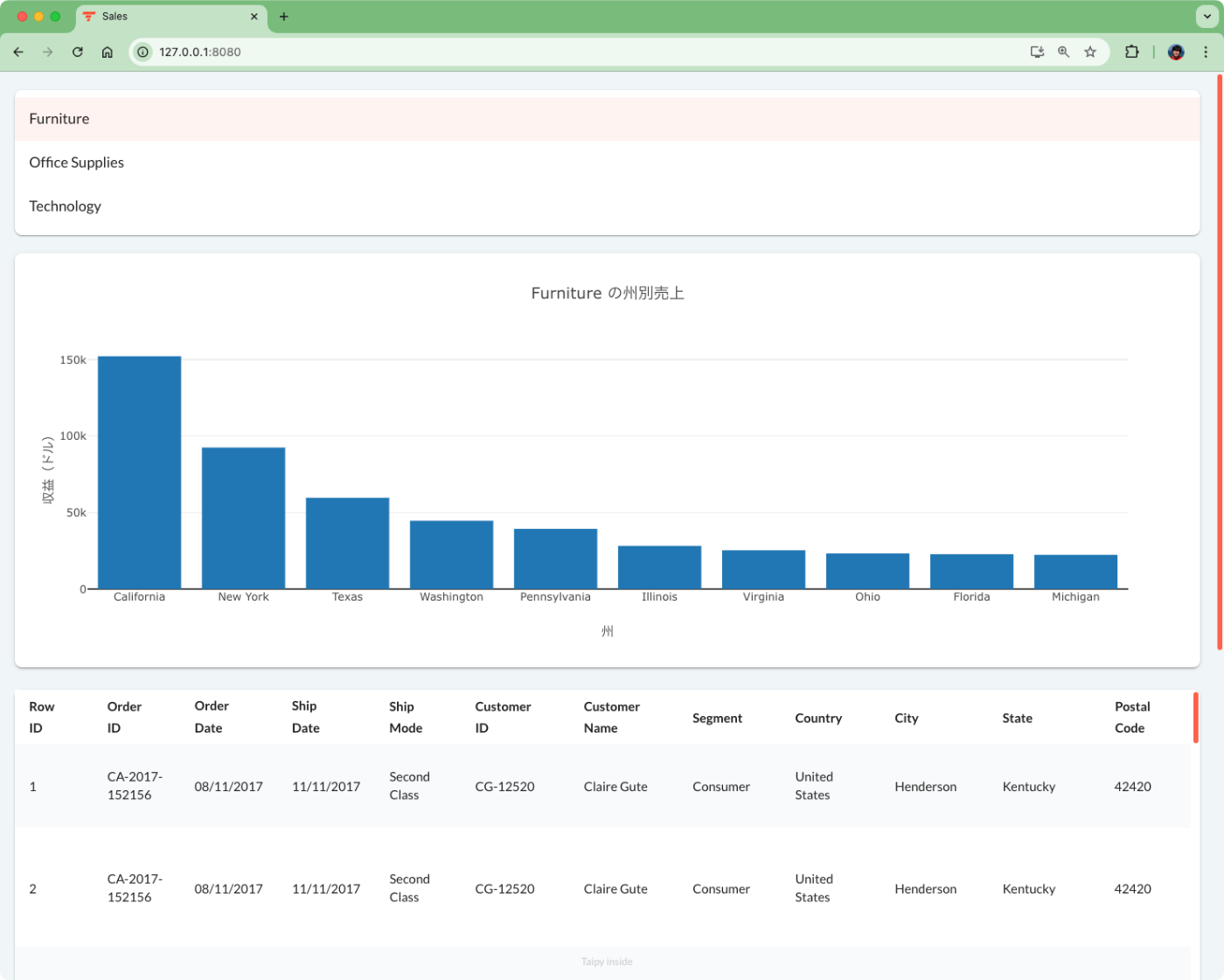
Task: Open the Extensions puzzle icon
Action: 1132,52
